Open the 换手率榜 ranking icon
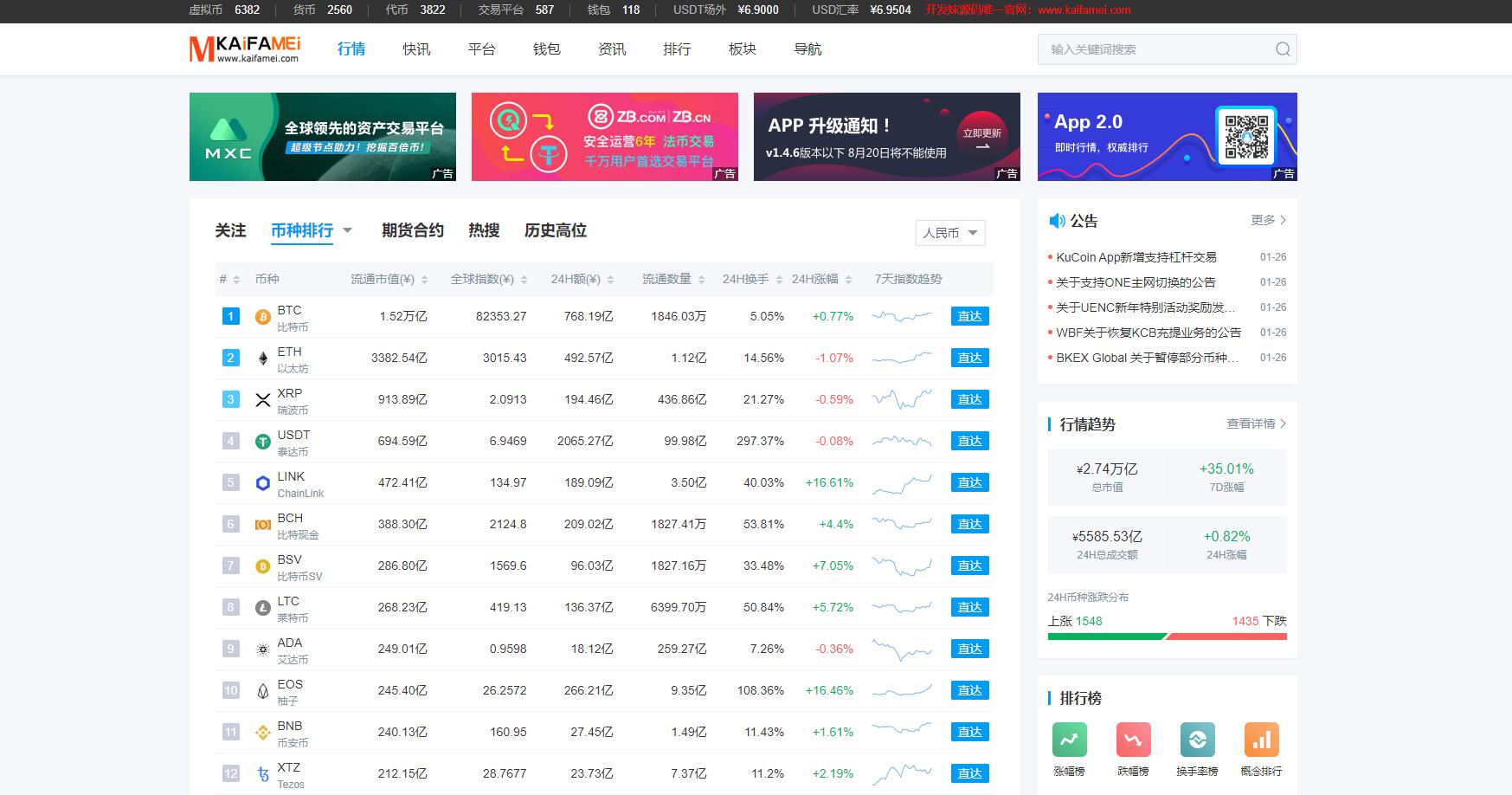 pos(1197,740)
